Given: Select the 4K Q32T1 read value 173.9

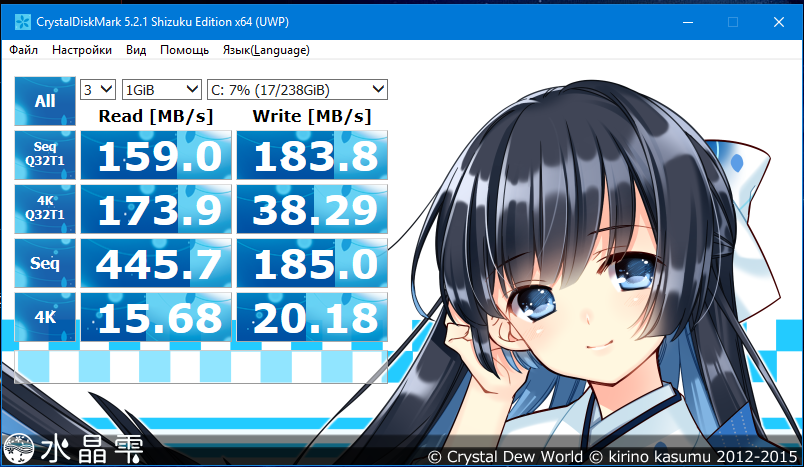Looking at the screenshot, I should pos(156,209).
